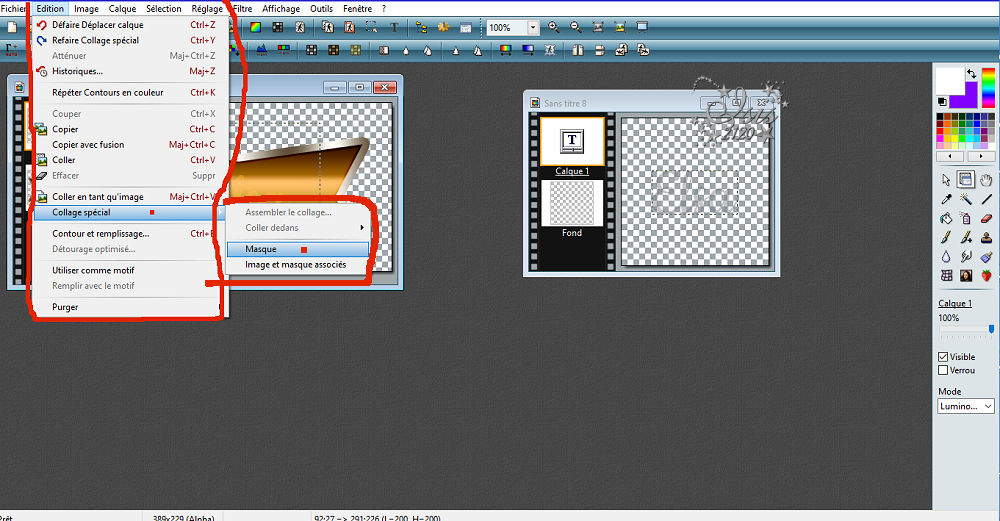
Task: Swap foreground and background colors
Action: tap(973, 73)
